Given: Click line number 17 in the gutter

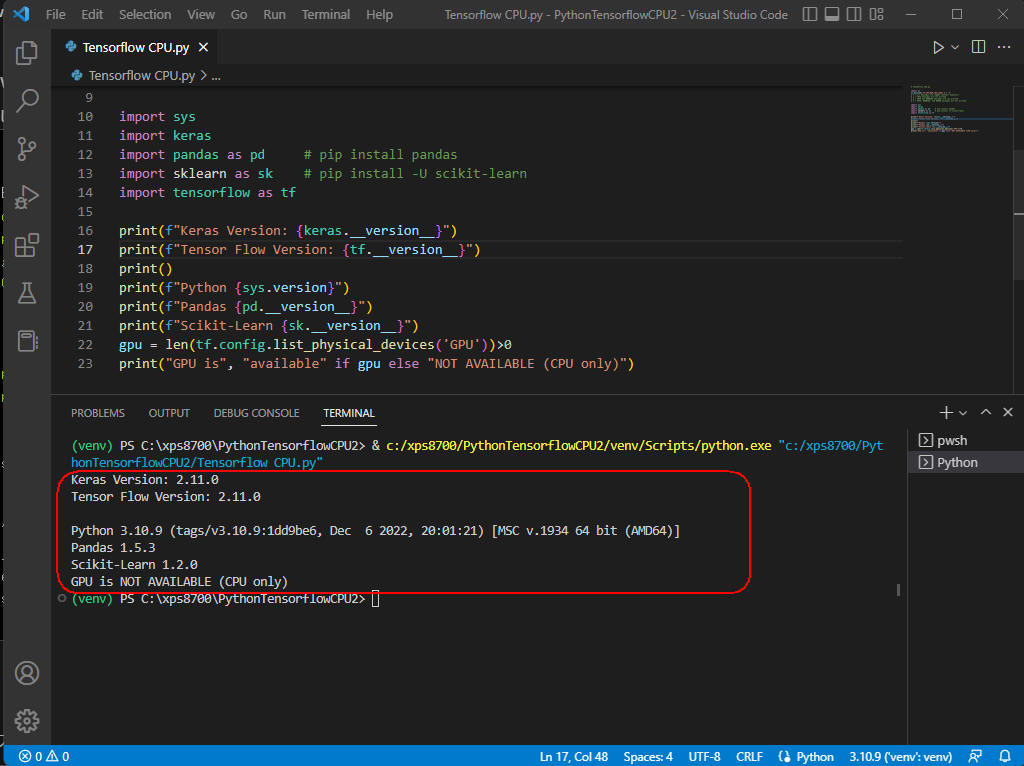Looking at the screenshot, I should tap(86, 249).
